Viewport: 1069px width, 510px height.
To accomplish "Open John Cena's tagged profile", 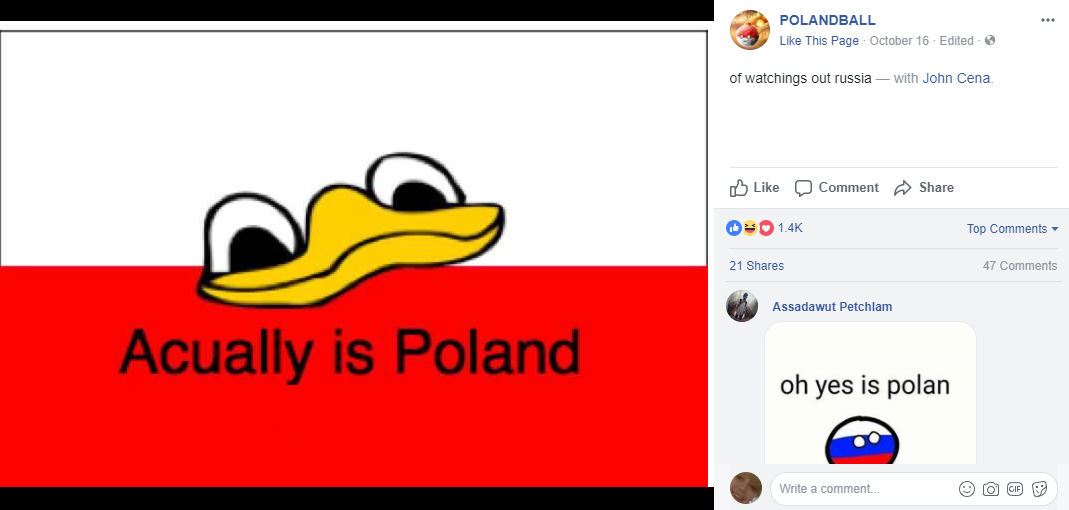I will pyautogui.click(x=956, y=78).
